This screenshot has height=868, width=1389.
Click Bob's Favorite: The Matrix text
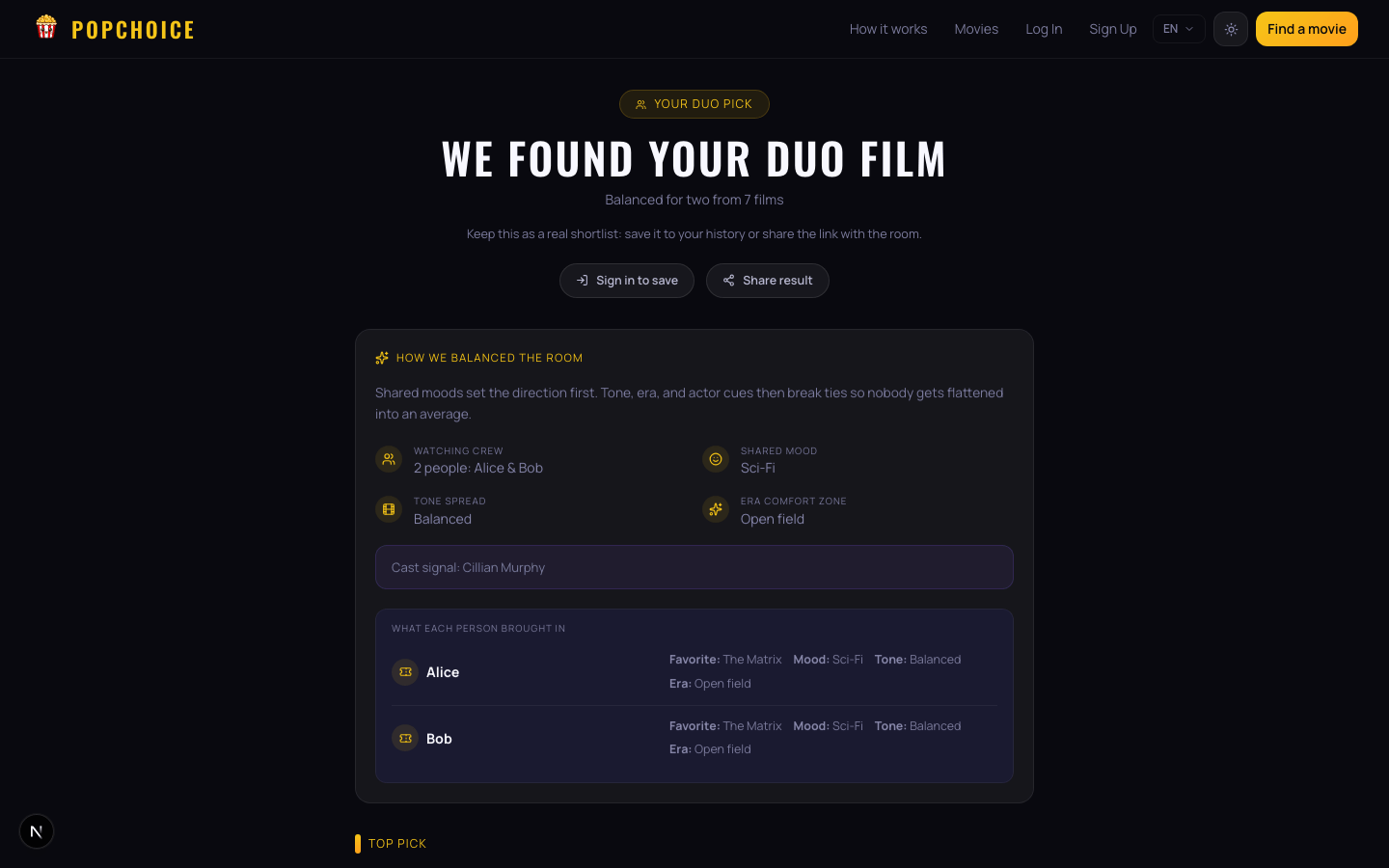pyautogui.click(x=725, y=726)
